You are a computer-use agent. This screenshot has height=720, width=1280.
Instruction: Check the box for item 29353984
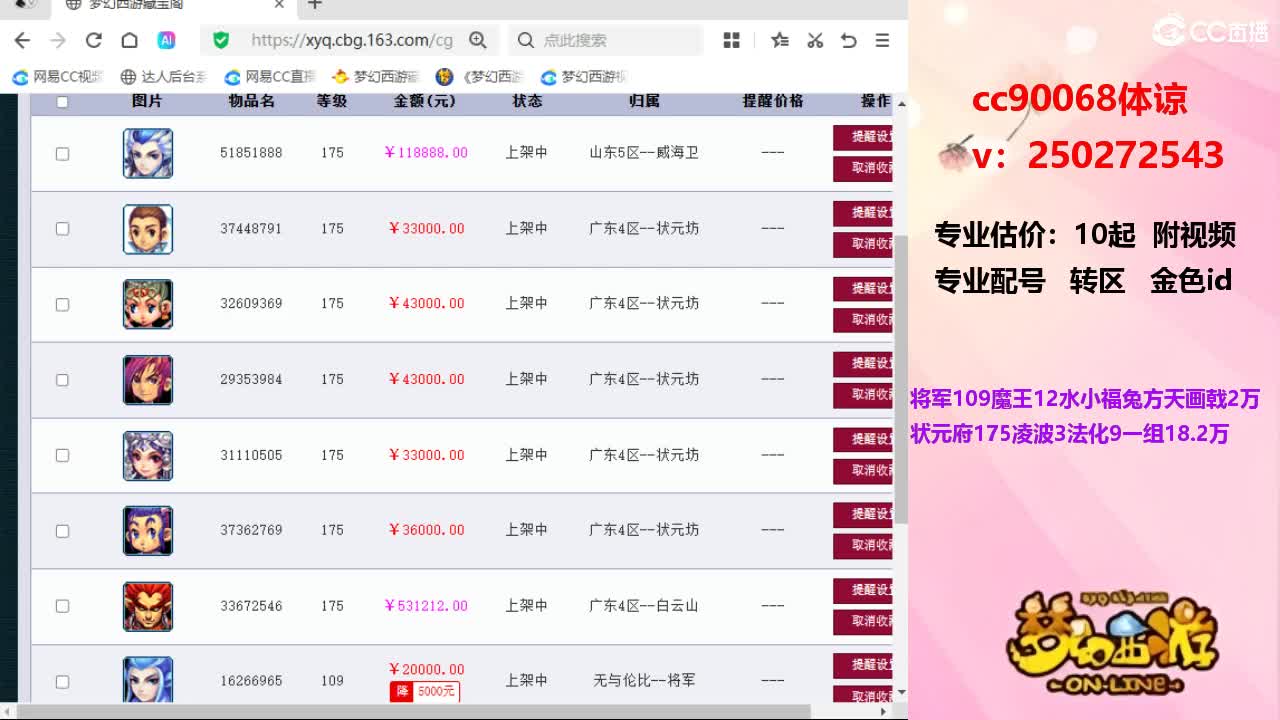[x=62, y=380]
